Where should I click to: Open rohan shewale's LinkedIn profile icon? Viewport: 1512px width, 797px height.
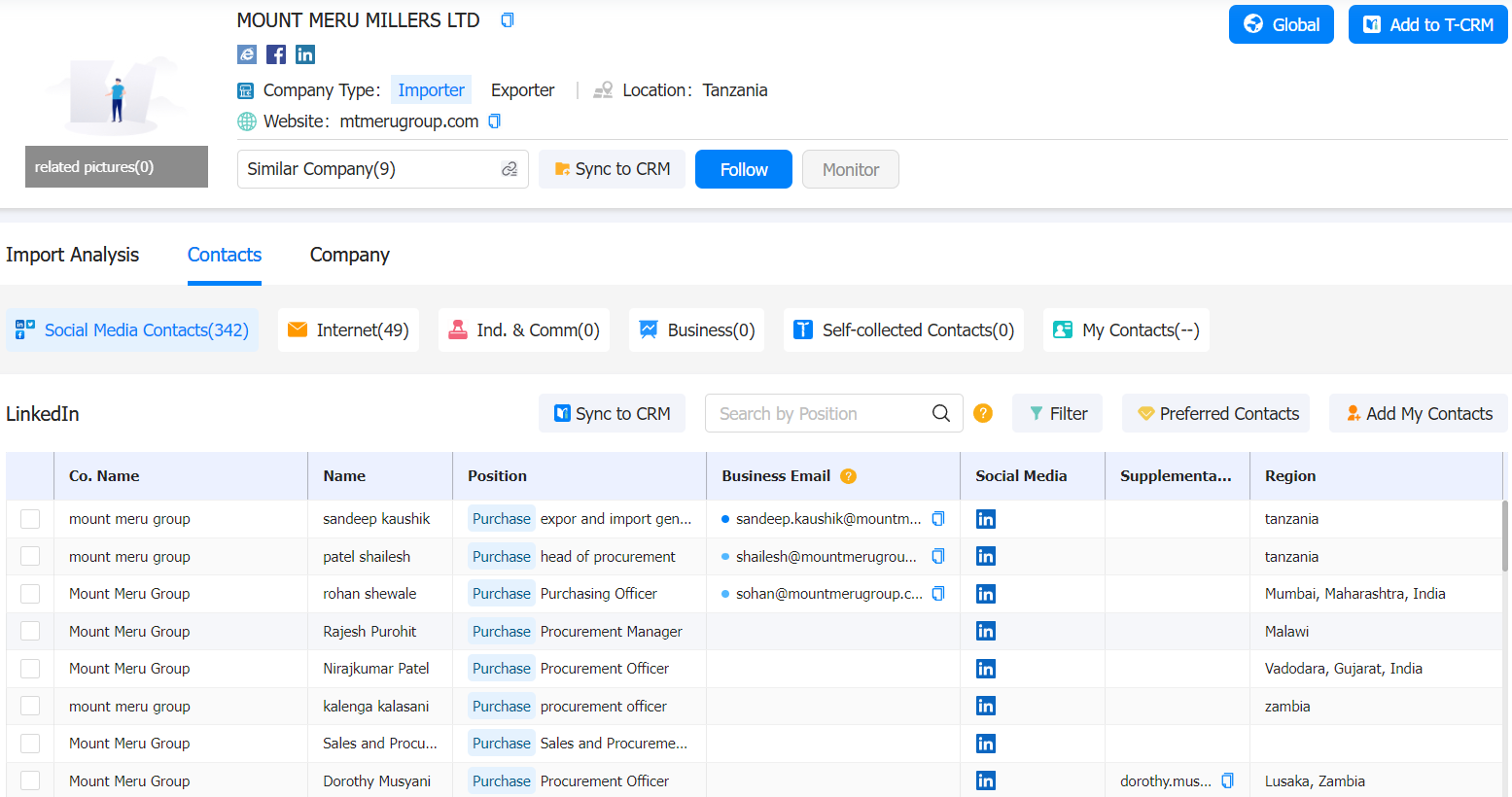[x=986, y=594]
